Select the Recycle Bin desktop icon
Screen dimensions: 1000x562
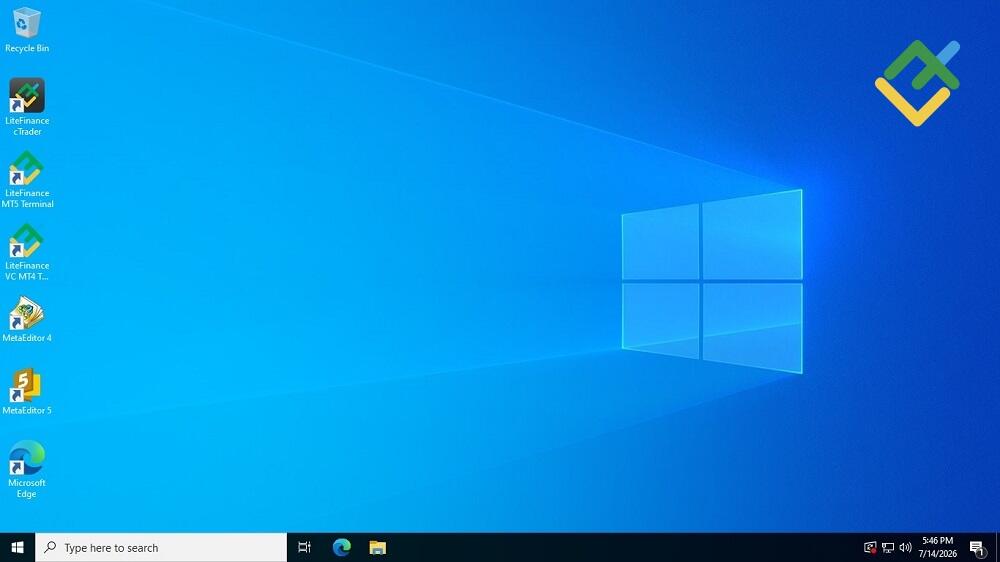[x=26, y=29]
